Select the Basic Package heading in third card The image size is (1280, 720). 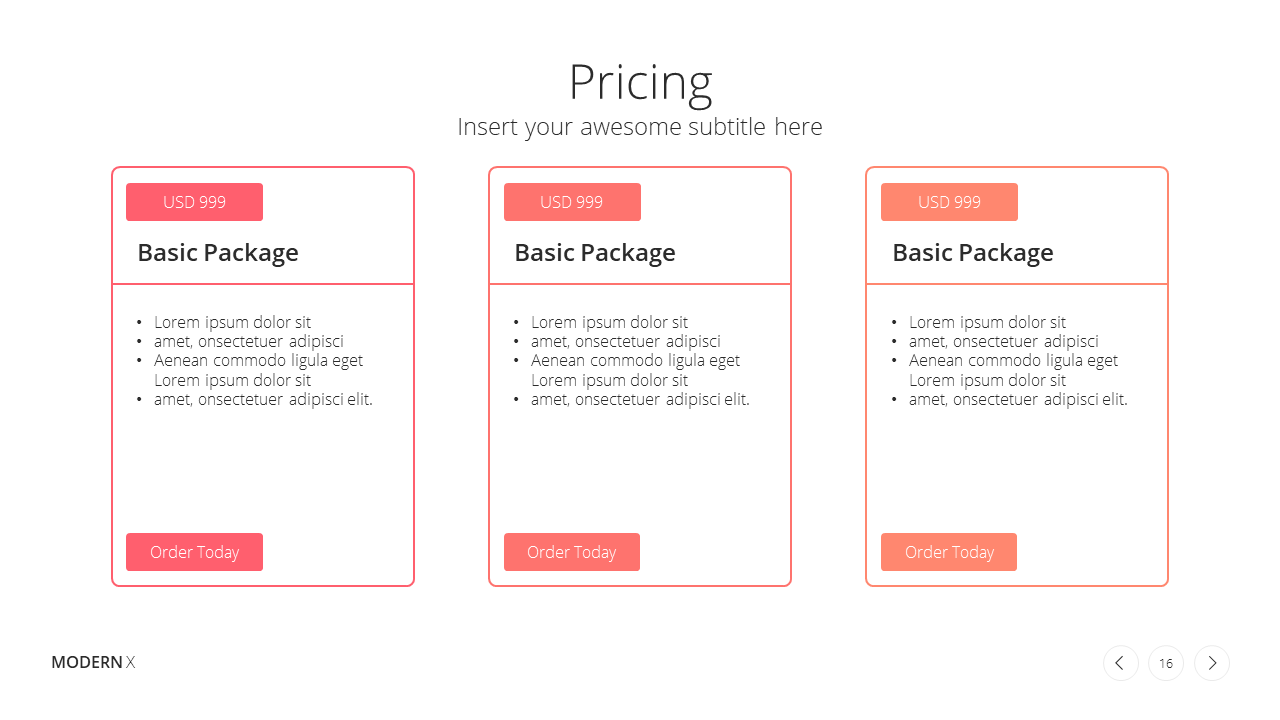pyautogui.click(x=973, y=253)
